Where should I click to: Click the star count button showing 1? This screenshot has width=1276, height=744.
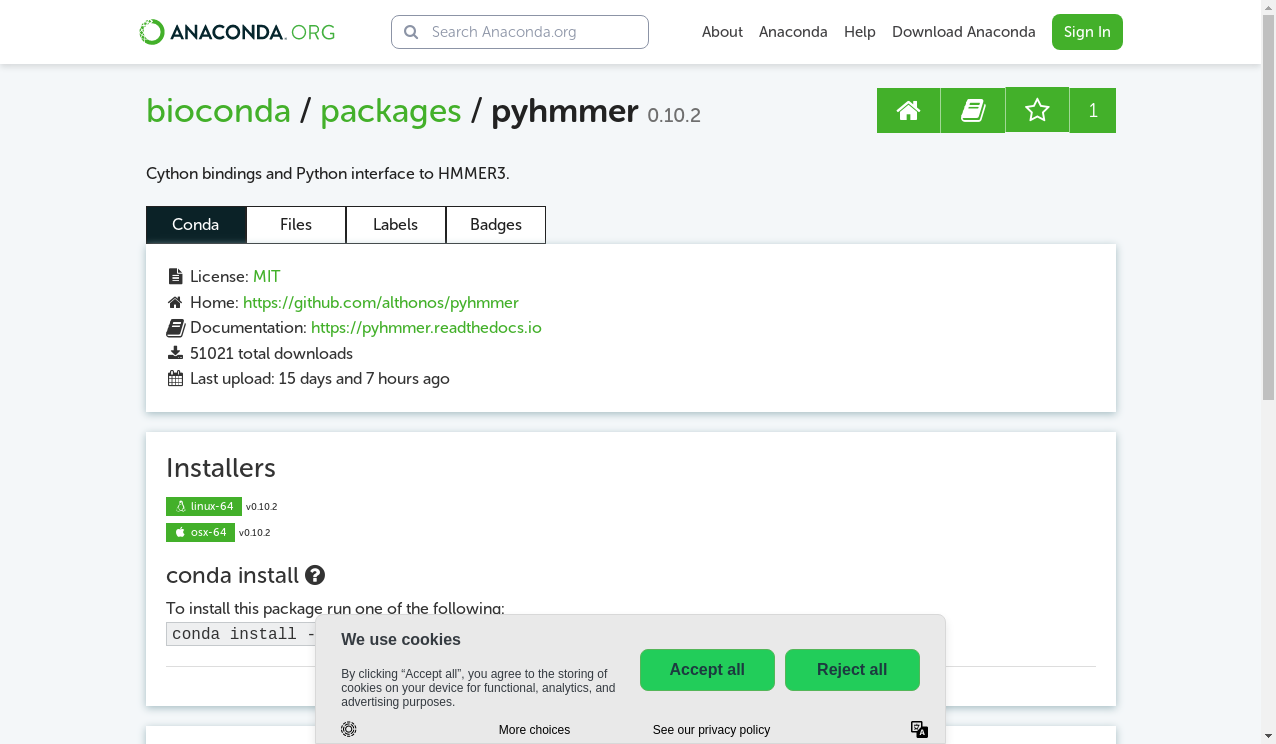coord(1093,110)
